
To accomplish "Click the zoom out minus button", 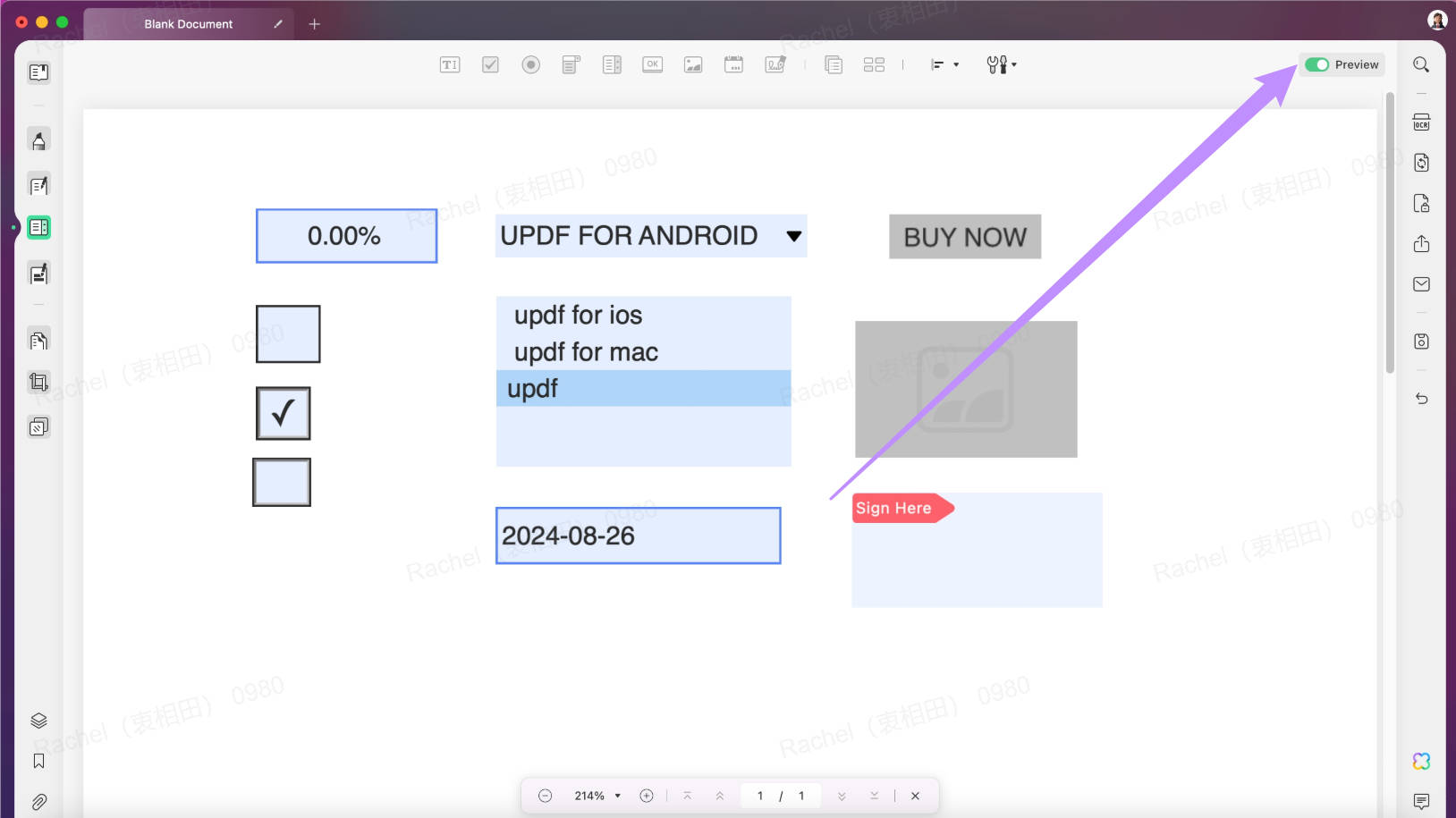I will pyautogui.click(x=545, y=796).
